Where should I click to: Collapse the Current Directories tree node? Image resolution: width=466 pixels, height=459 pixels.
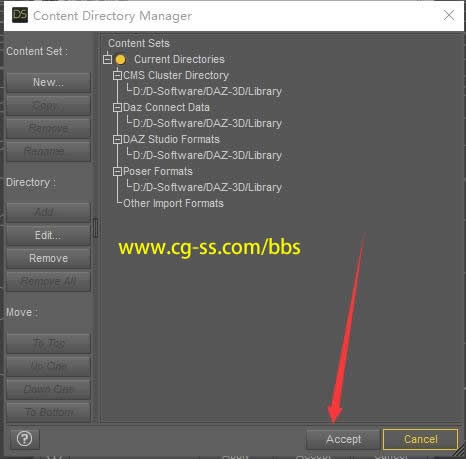107,59
